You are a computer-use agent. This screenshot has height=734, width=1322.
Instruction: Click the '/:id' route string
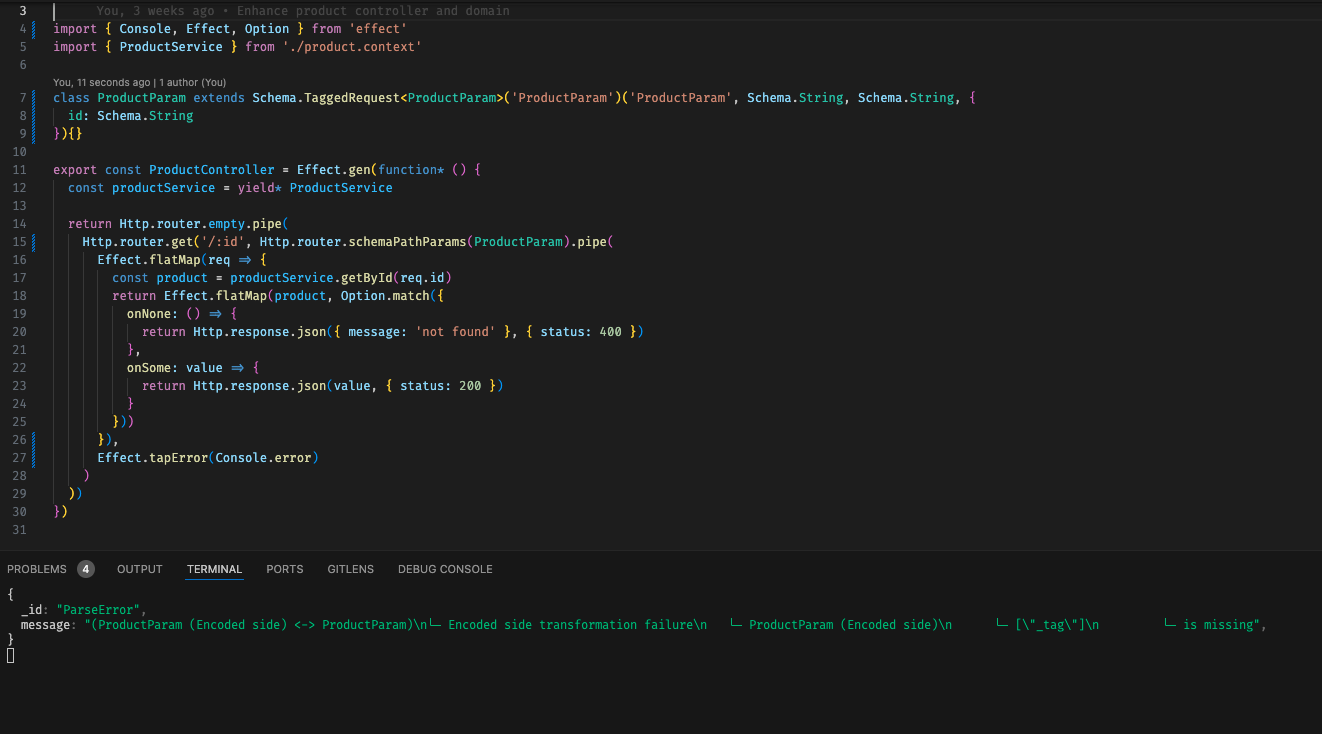tap(222, 242)
